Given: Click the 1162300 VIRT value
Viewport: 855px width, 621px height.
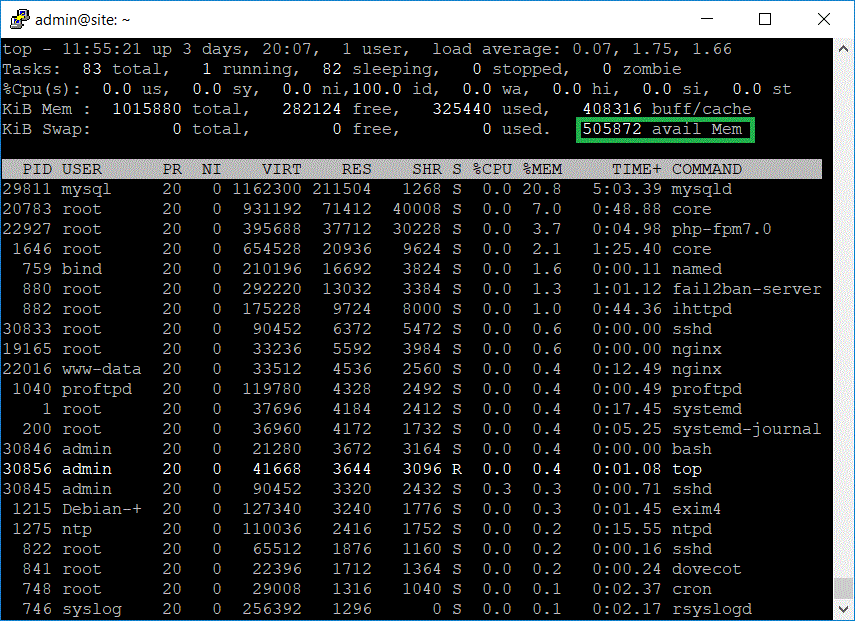Looking at the screenshot, I should [x=267, y=189].
